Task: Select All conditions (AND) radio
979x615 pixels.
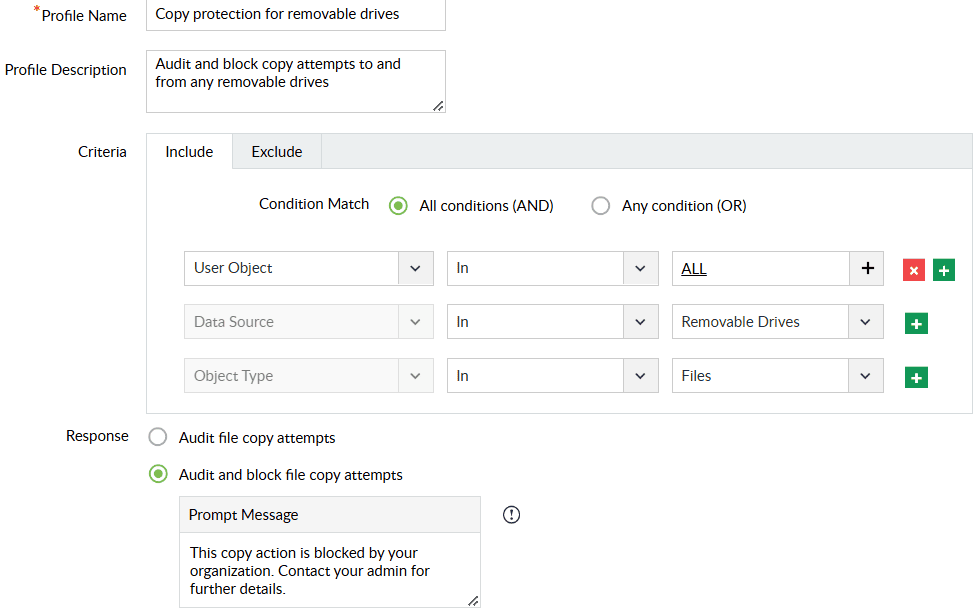Action: click(398, 206)
